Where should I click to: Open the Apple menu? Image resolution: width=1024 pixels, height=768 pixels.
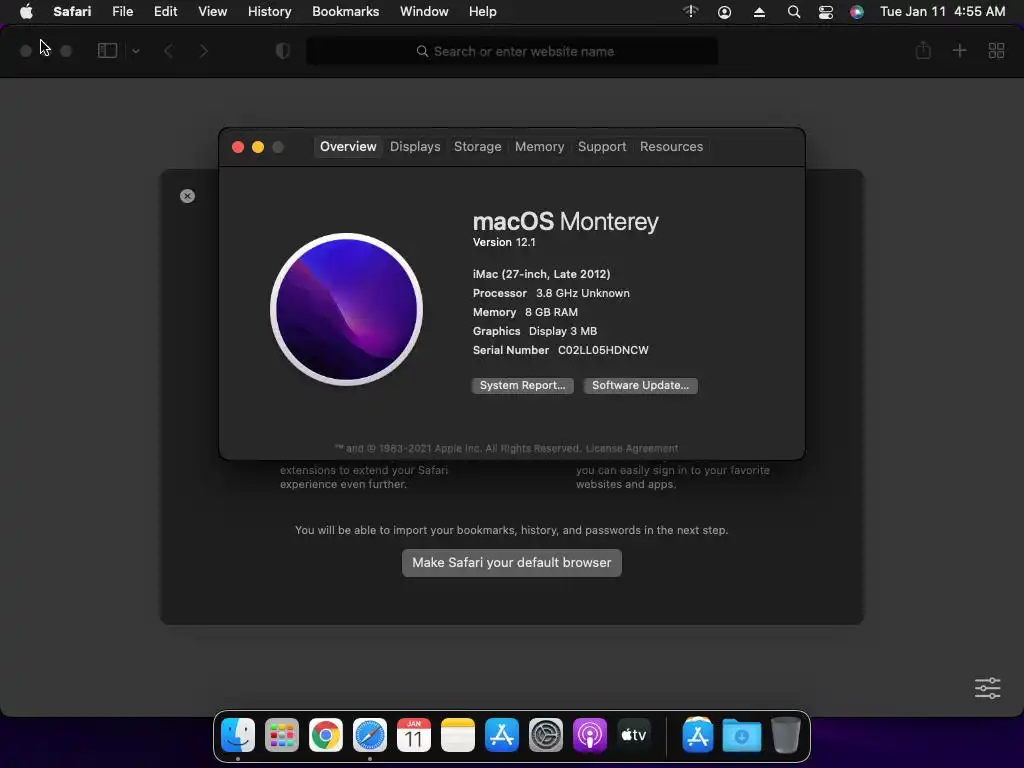pyautogui.click(x=26, y=12)
